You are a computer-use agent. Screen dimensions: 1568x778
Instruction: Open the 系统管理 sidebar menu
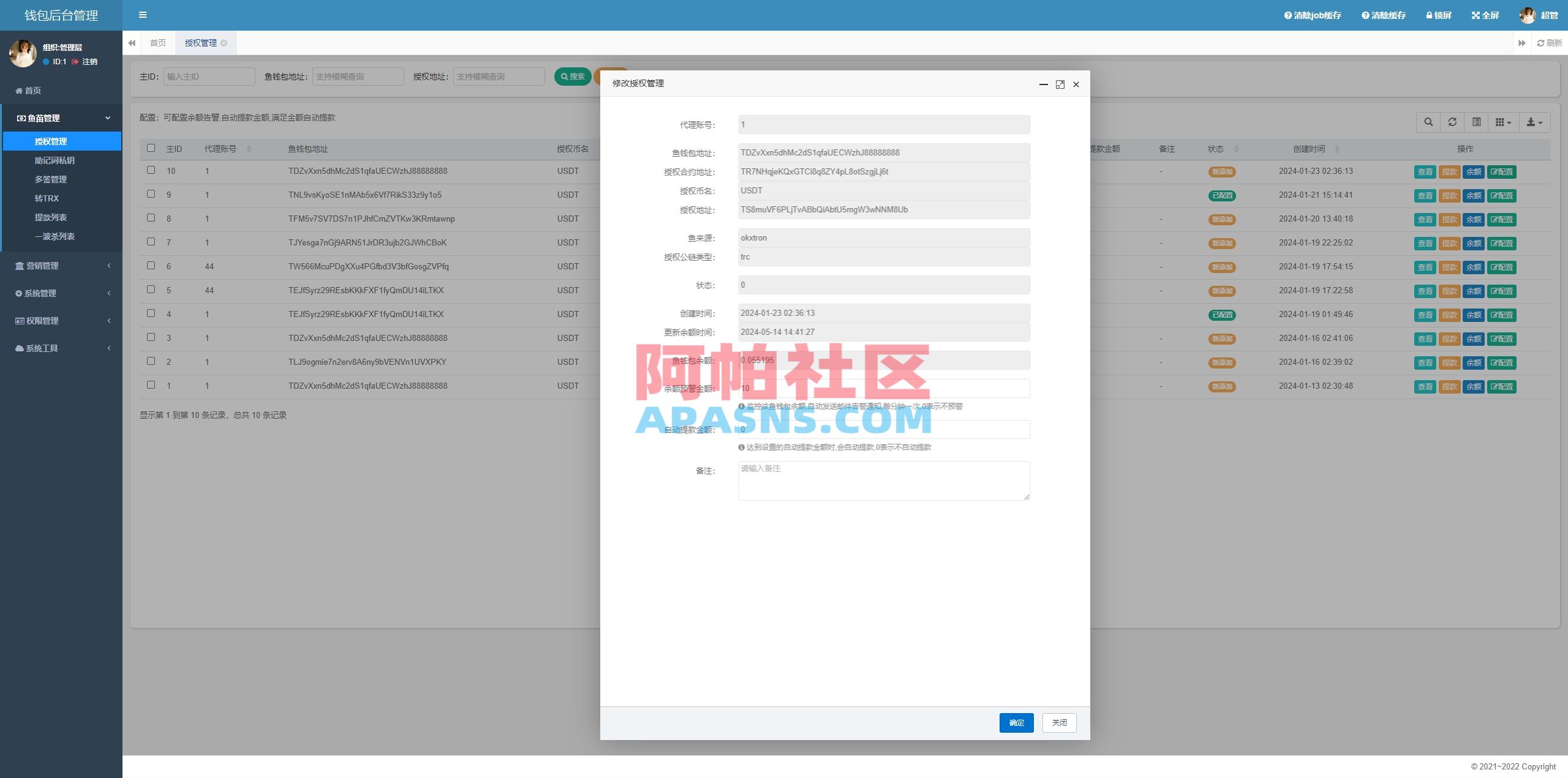(x=61, y=293)
